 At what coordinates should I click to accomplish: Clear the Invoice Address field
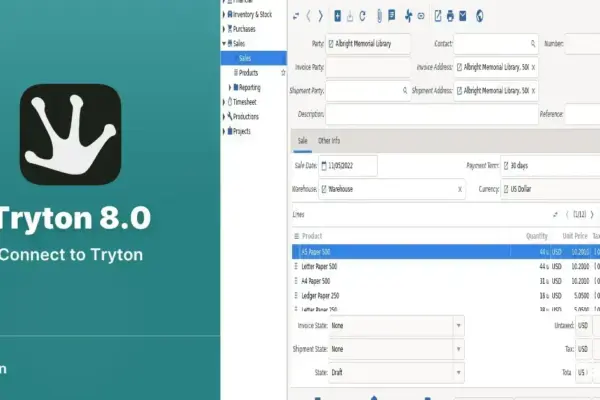pos(533,67)
